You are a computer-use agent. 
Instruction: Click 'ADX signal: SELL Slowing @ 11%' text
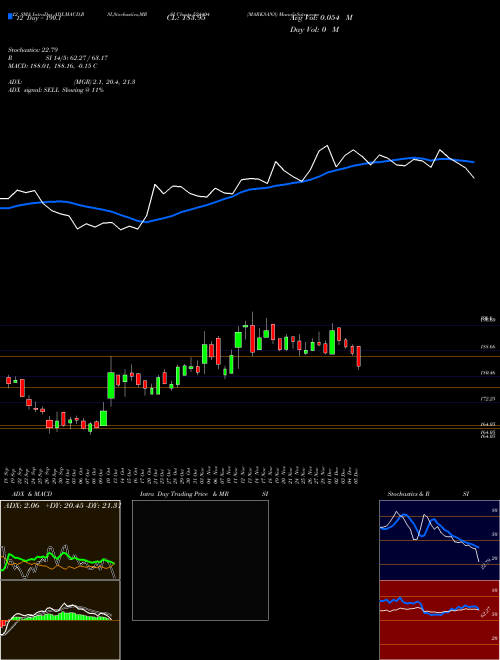click(x=56, y=90)
